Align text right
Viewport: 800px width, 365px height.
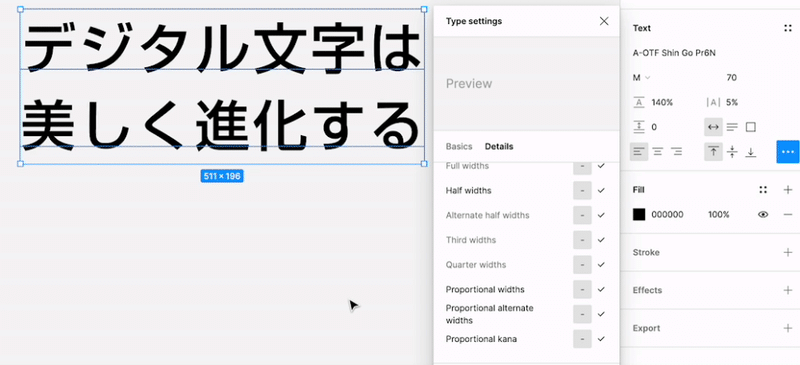coord(677,152)
